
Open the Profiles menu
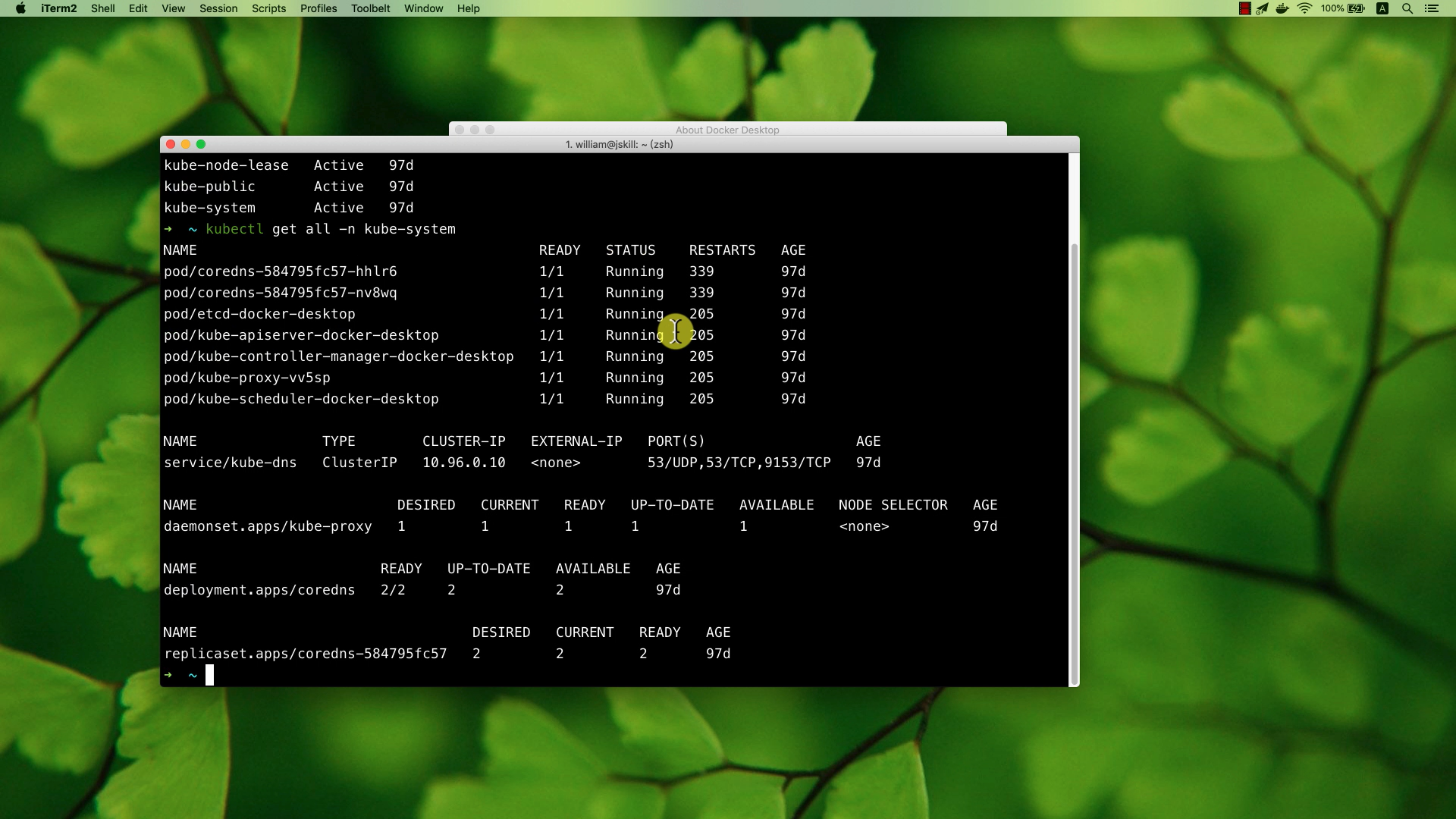(318, 8)
